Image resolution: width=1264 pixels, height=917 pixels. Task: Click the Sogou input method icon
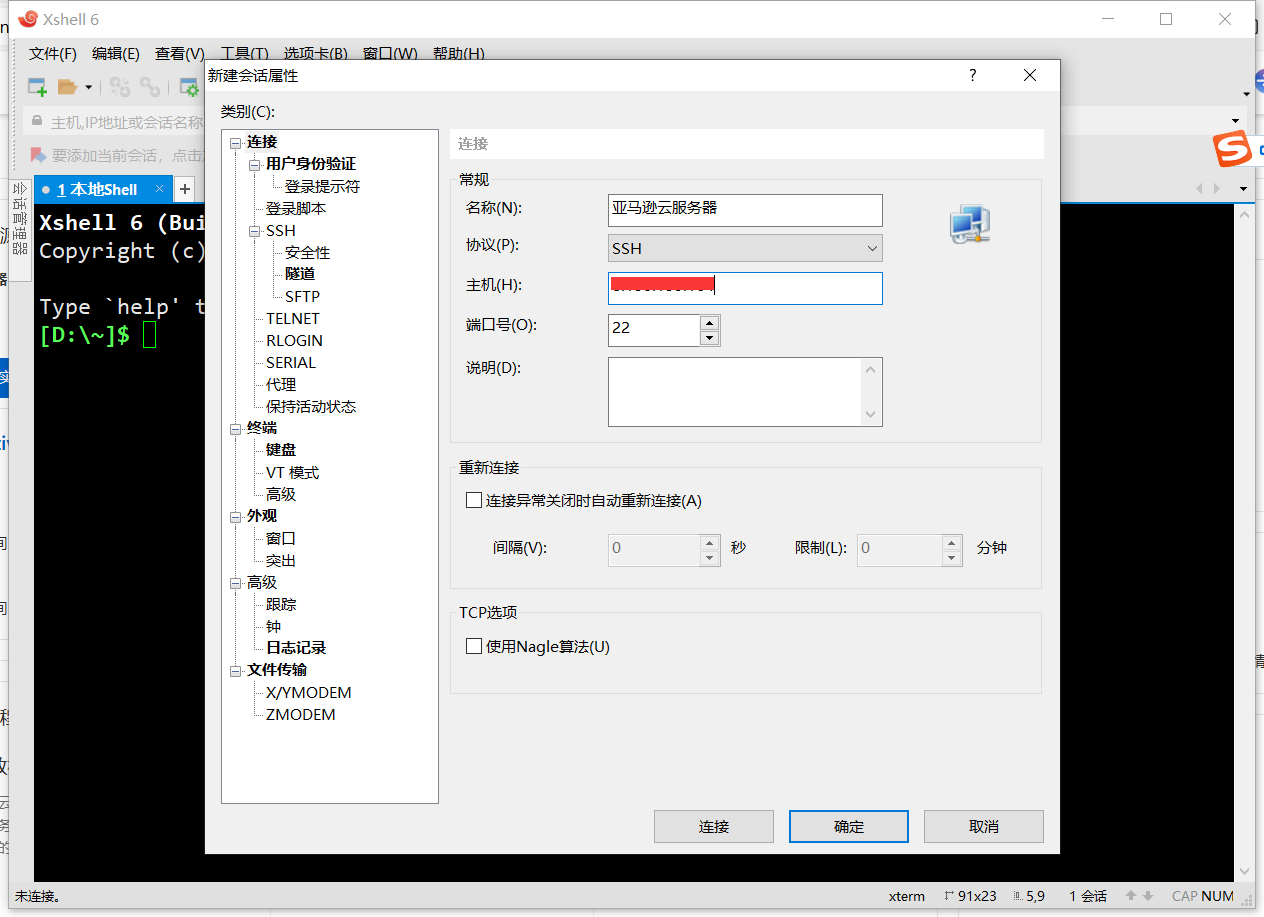pos(1233,150)
